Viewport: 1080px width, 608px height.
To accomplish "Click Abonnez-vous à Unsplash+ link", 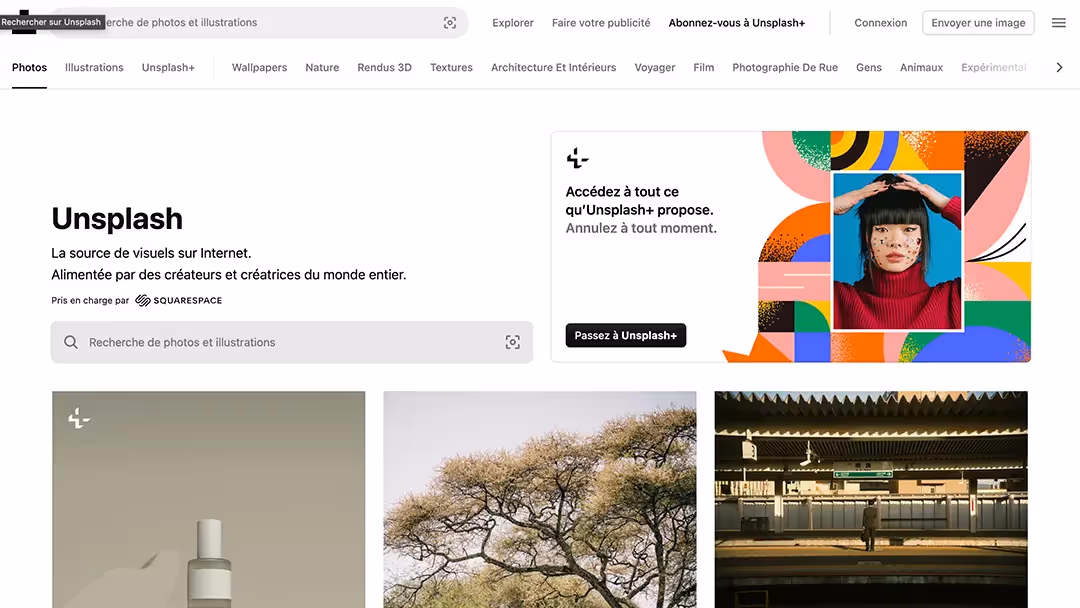I will 736,23.
